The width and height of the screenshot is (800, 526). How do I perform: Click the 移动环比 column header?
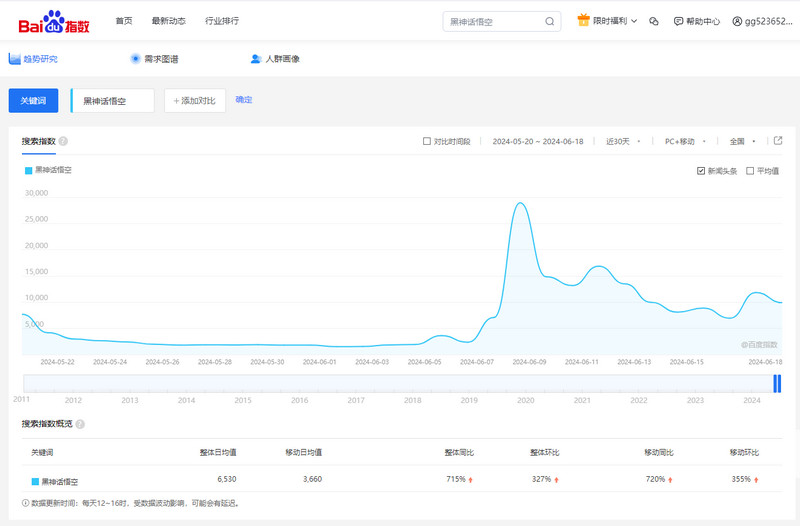click(x=744, y=453)
